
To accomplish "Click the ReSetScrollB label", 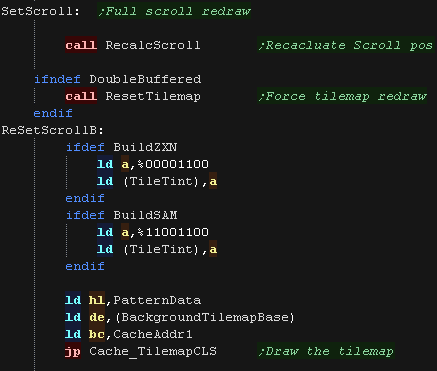I will [53, 130].
